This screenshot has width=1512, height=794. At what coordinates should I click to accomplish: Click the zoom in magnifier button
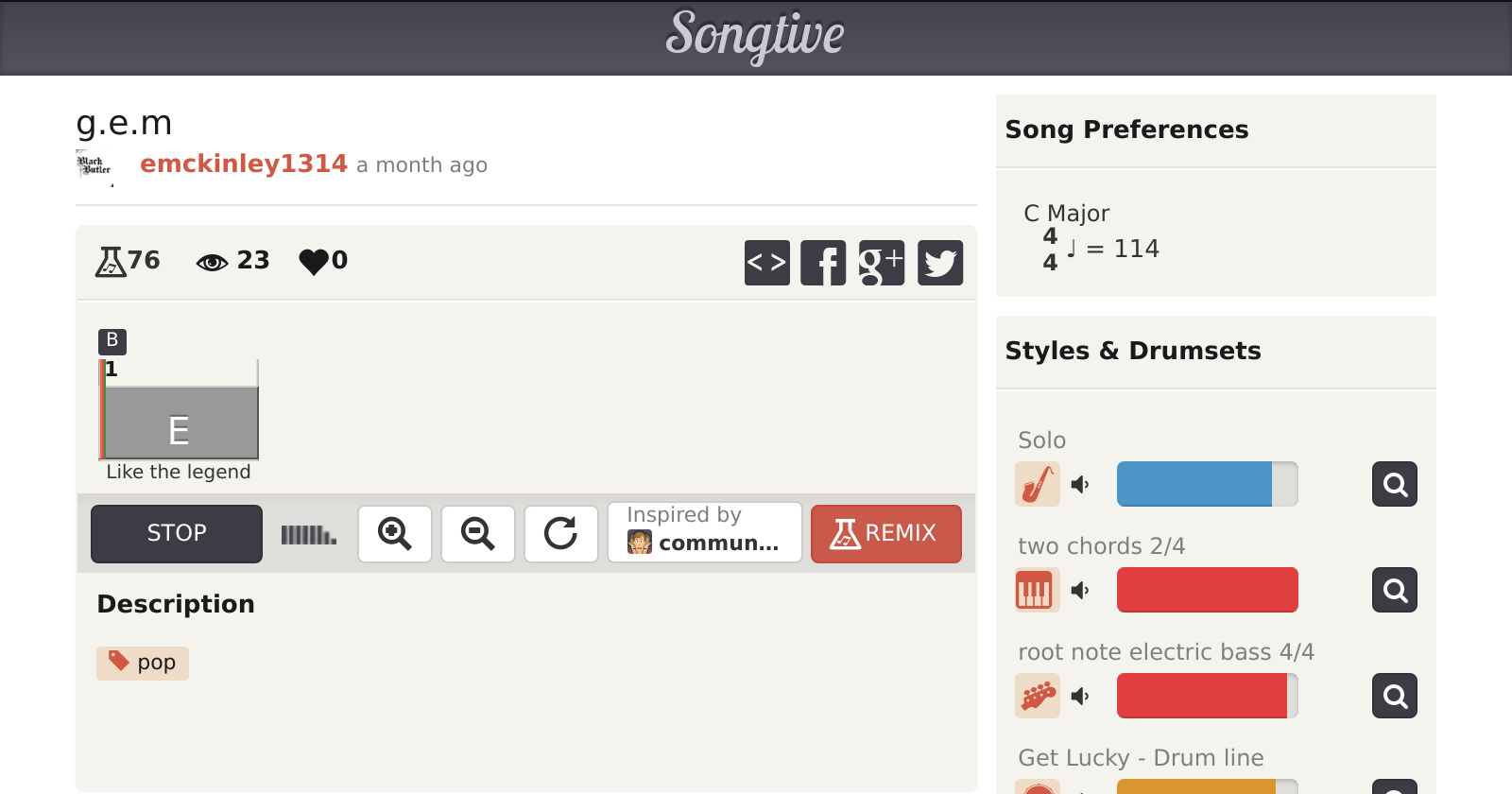(x=395, y=534)
